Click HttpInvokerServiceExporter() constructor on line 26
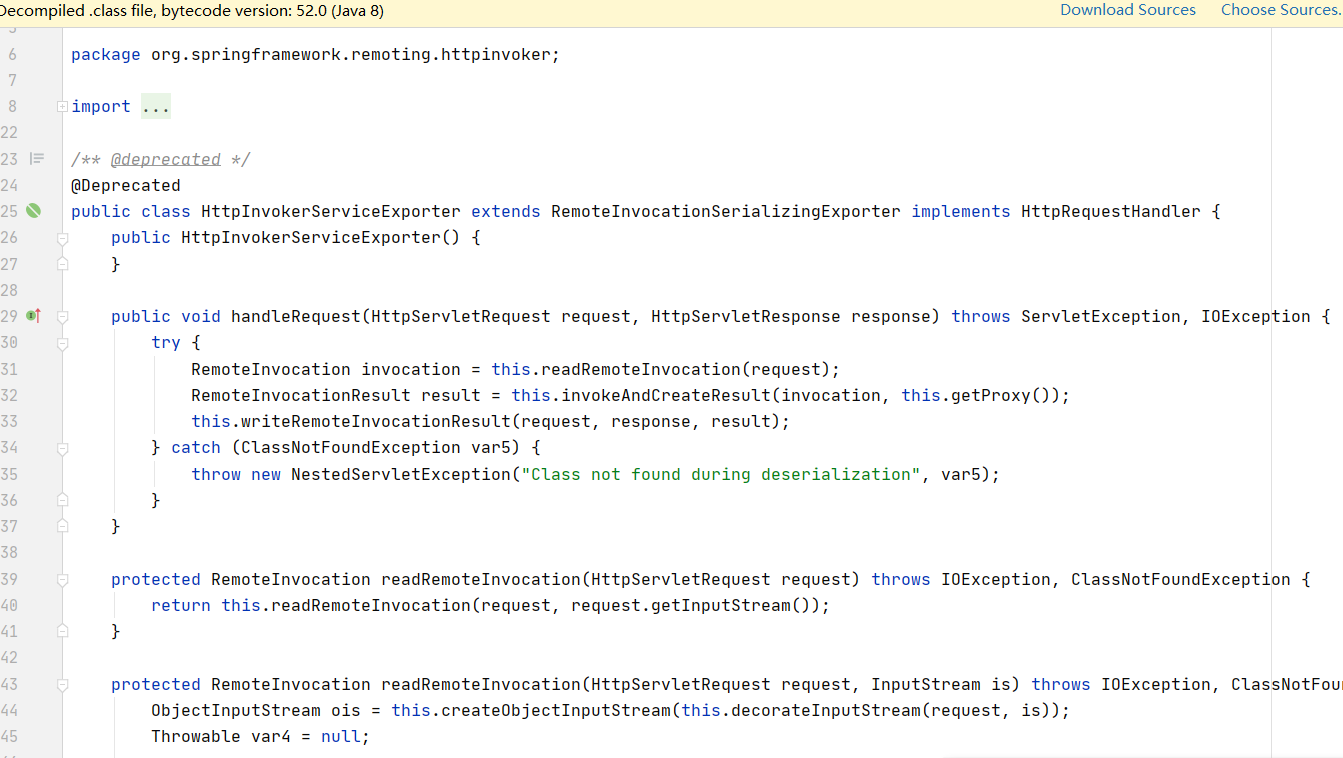The width and height of the screenshot is (1343, 758). pyautogui.click(x=321, y=237)
